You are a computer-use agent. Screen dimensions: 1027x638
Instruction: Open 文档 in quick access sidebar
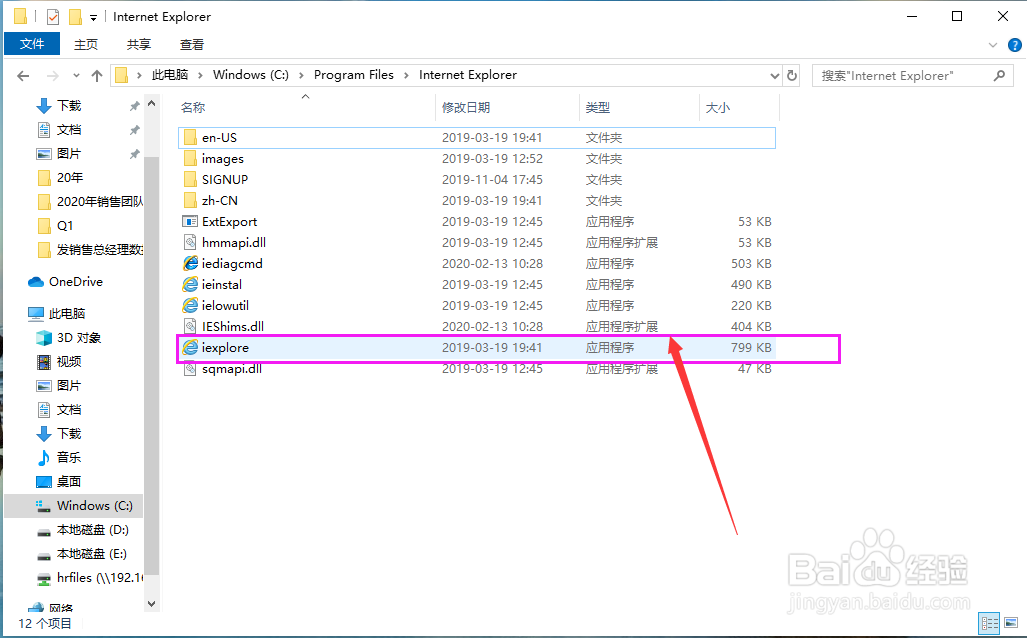point(68,130)
